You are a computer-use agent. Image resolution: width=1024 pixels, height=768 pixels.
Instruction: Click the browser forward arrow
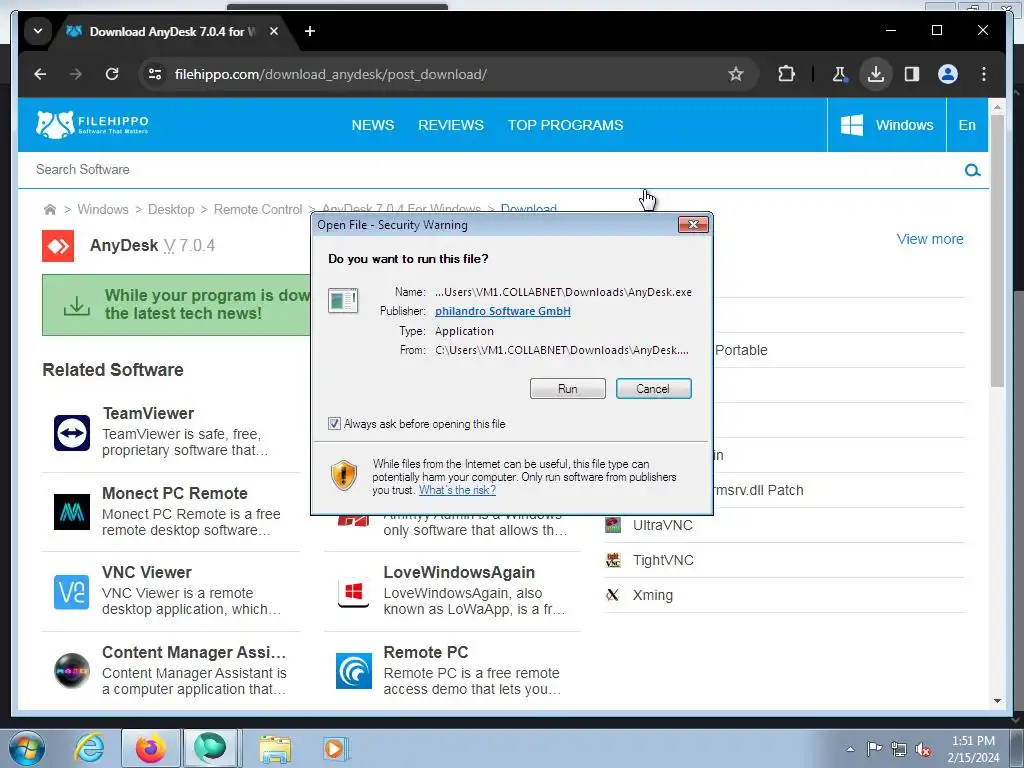[76, 74]
